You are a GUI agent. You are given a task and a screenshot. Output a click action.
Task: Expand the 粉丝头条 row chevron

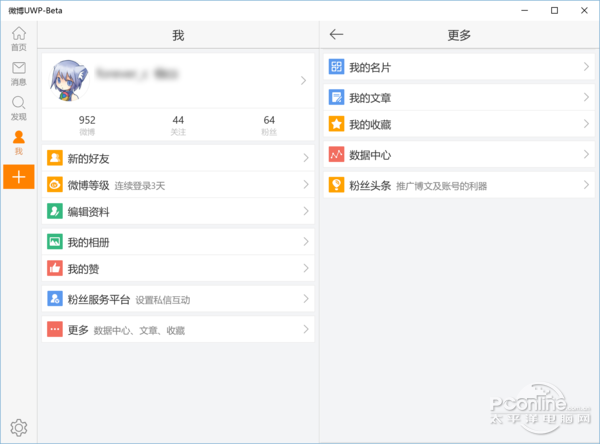586,185
